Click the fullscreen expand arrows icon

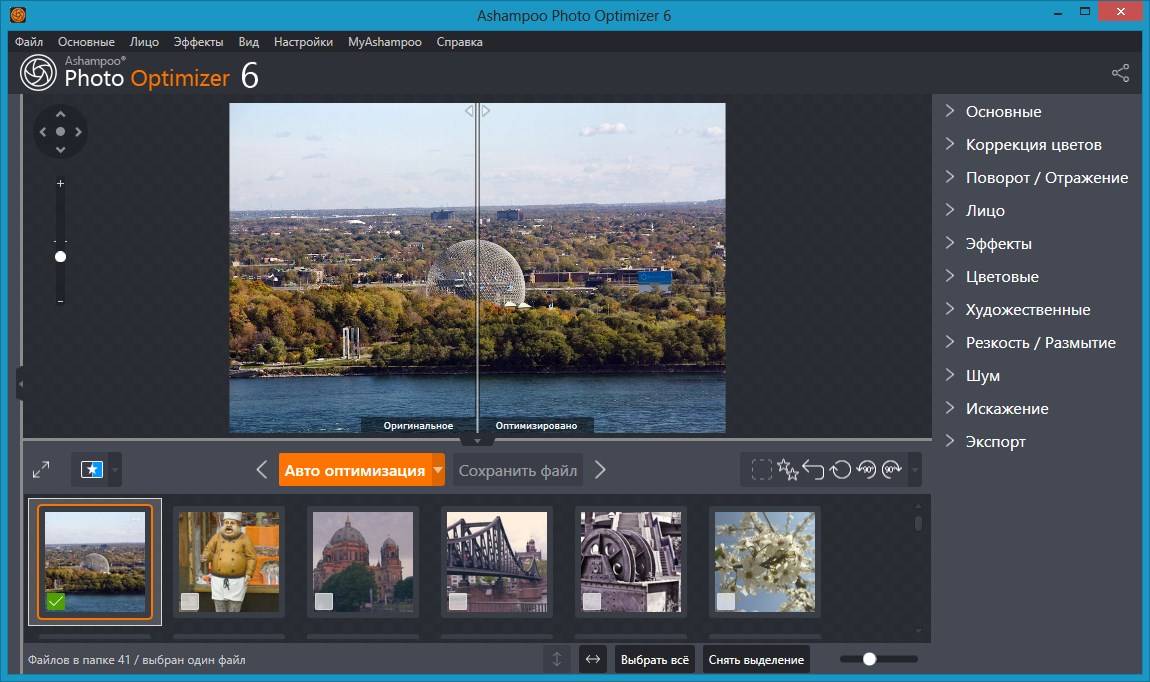point(41,469)
